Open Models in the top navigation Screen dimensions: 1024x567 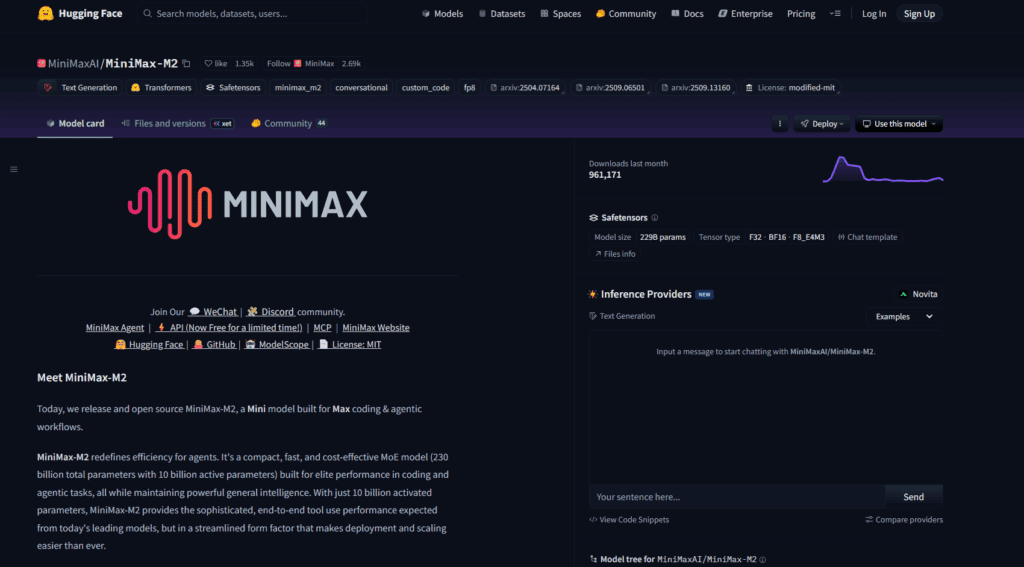442,13
